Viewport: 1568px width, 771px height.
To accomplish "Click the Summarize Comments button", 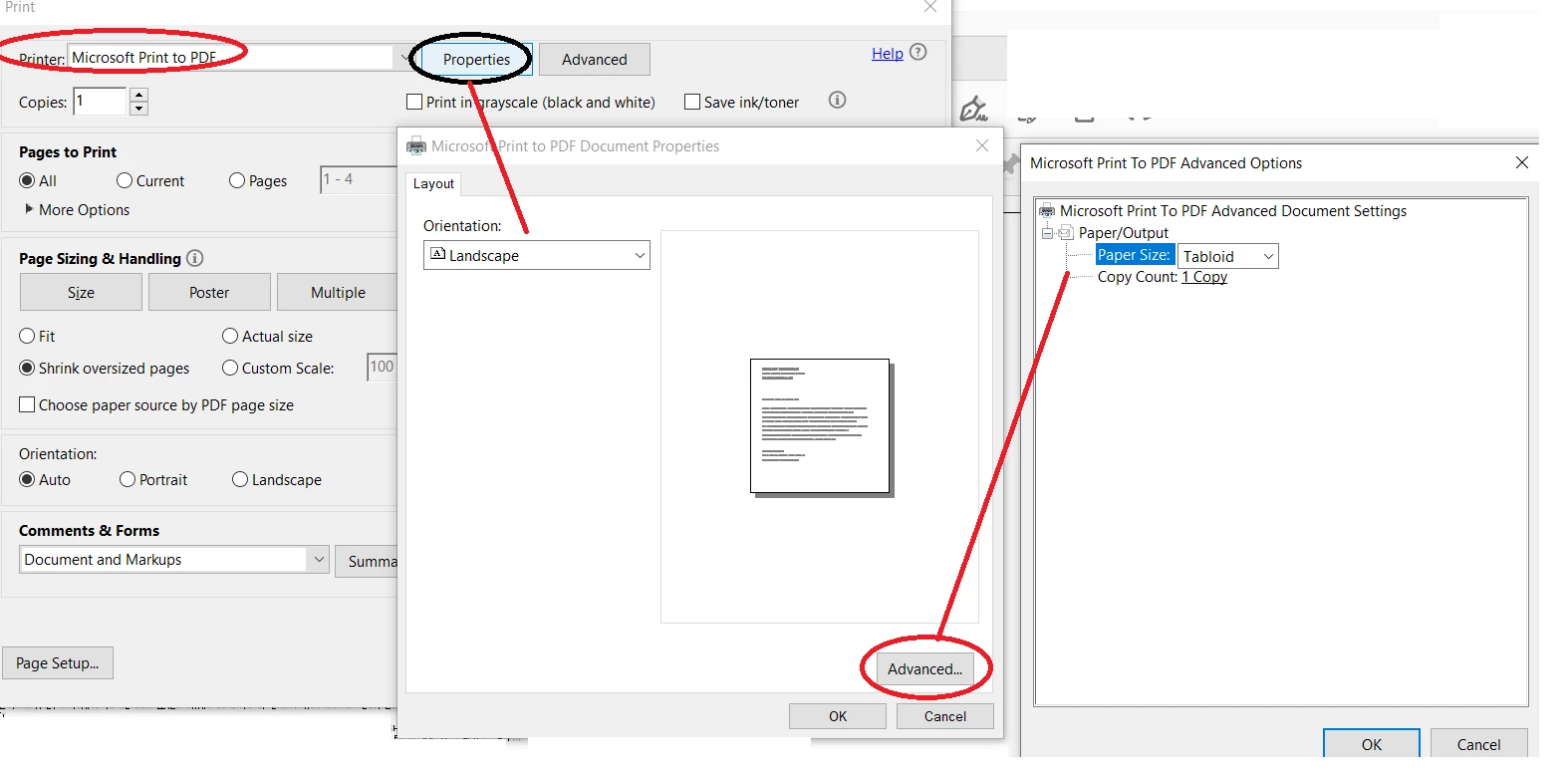I will (x=367, y=561).
